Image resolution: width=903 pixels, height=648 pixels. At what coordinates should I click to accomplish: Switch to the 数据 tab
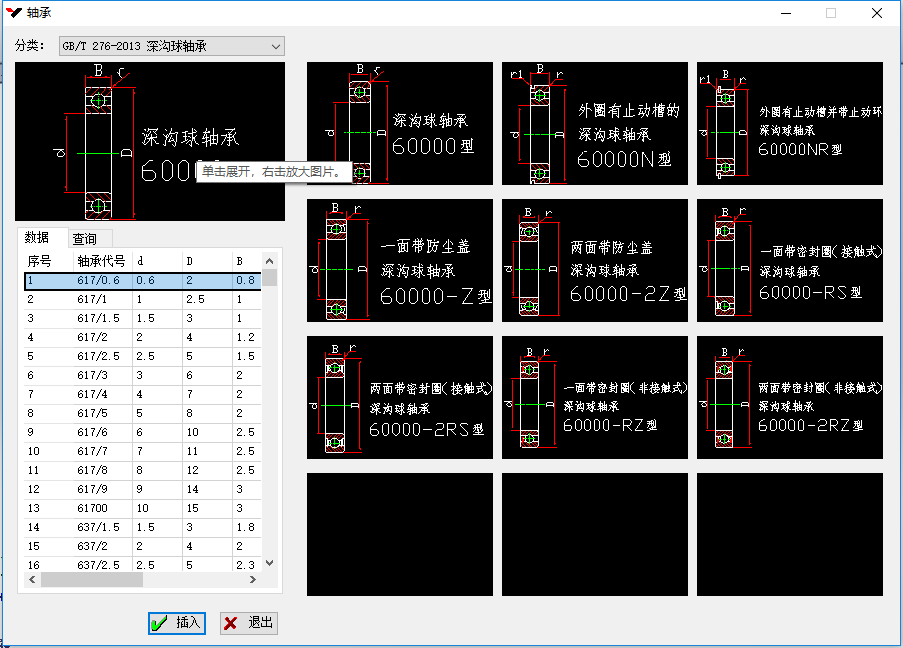(37, 238)
